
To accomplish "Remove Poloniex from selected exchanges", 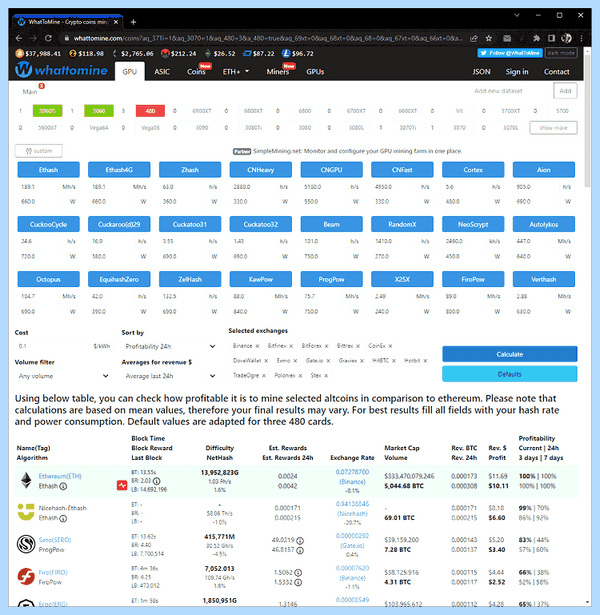I will coord(300,376).
